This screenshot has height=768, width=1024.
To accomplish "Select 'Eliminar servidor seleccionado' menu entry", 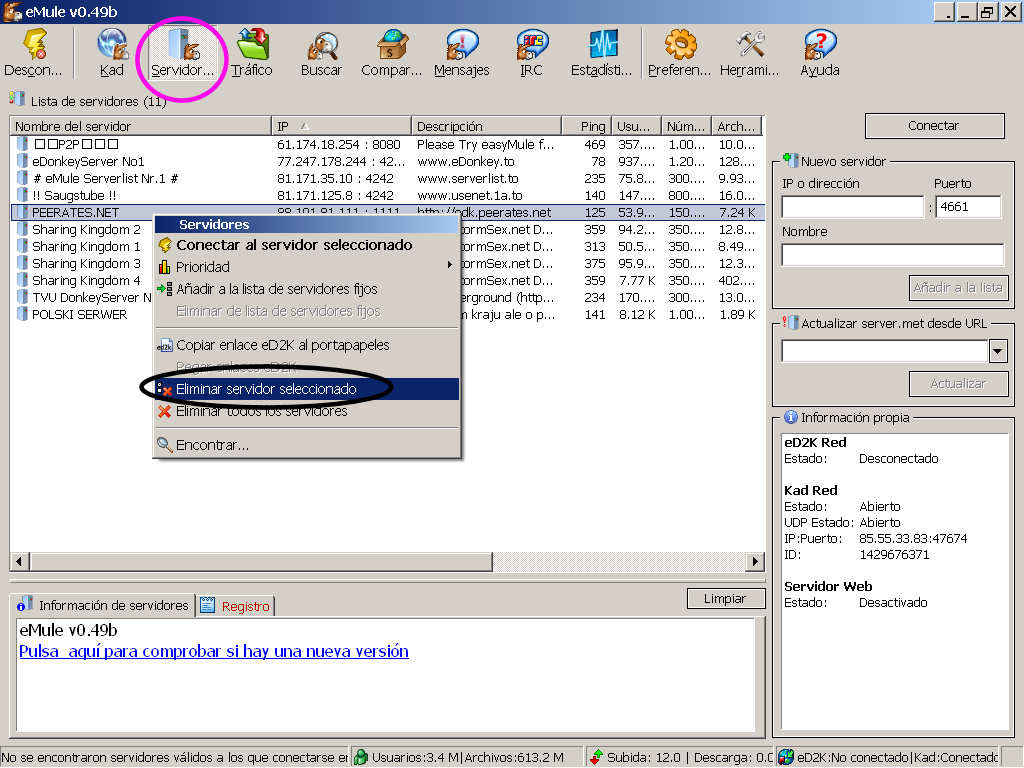I will pos(266,389).
